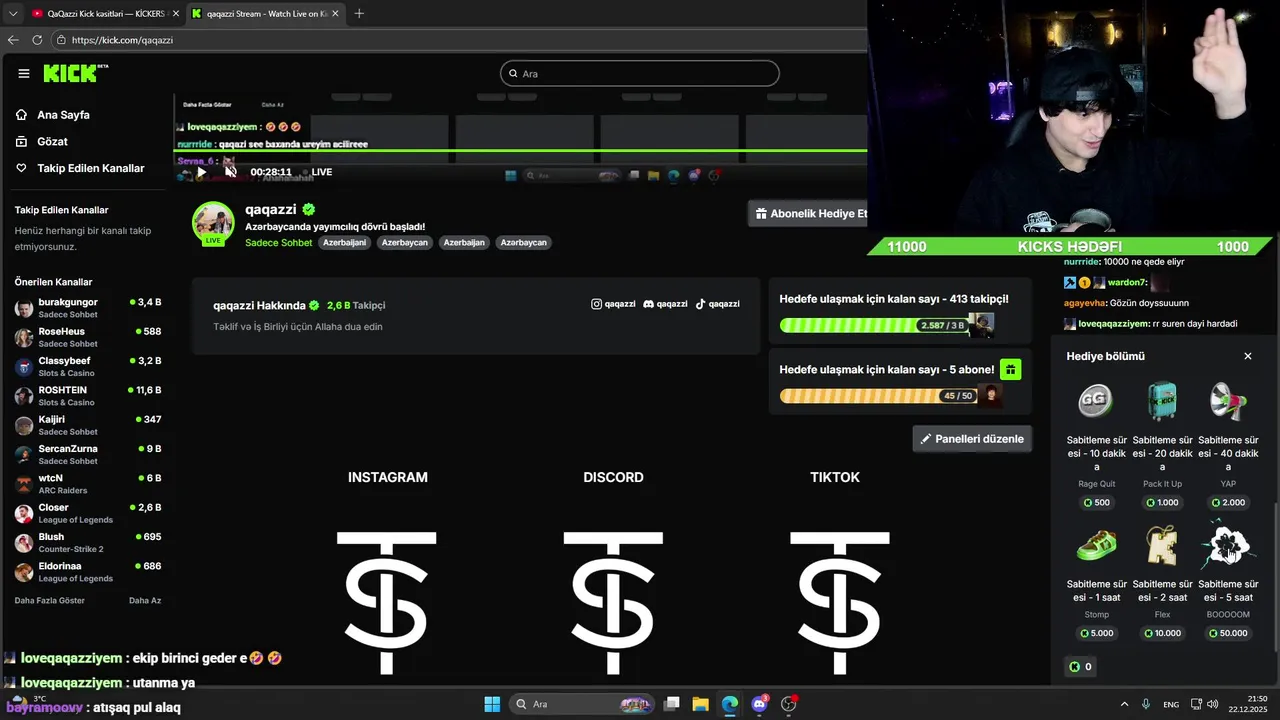Select the Azerbaijan tag
This screenshot has height=720, width=1280.
(464, 243)
